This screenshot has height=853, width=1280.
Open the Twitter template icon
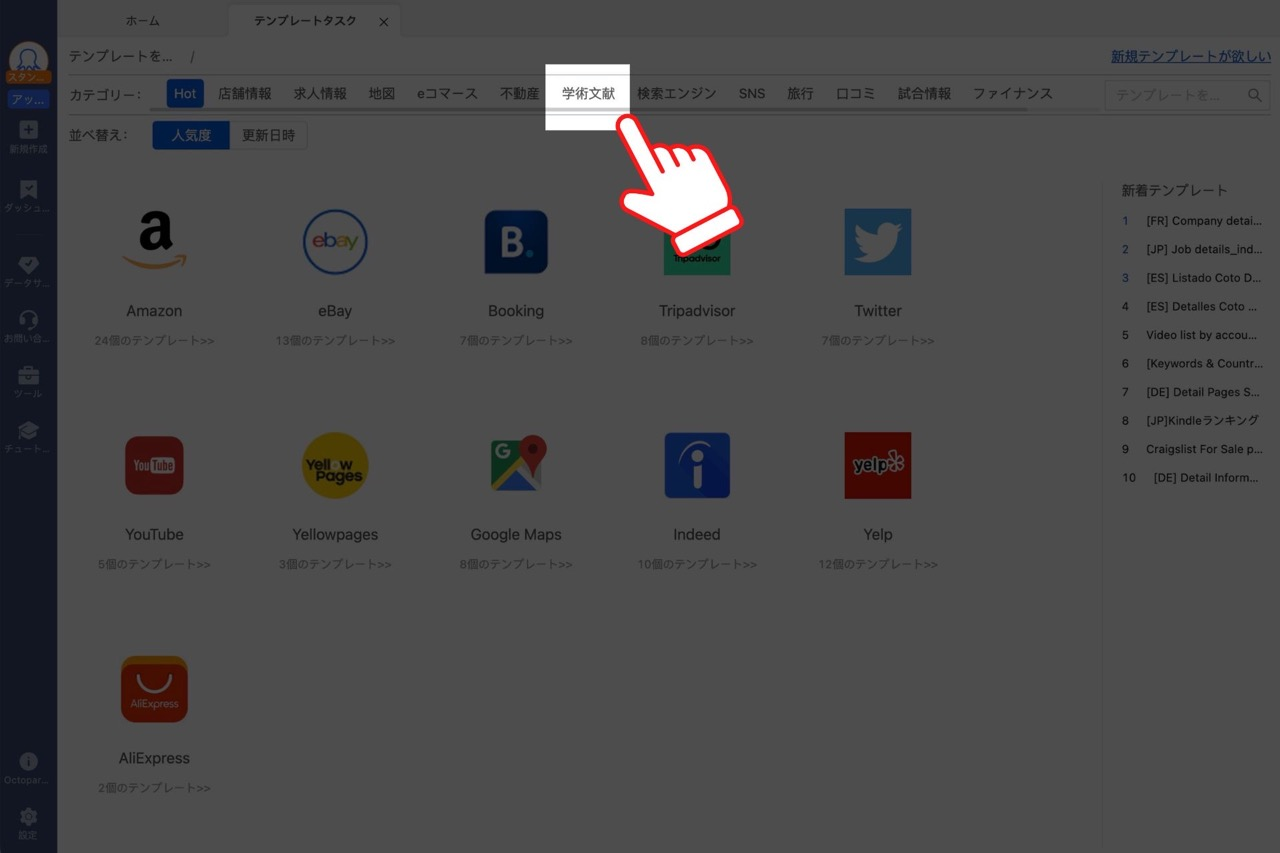coord(877,241)
